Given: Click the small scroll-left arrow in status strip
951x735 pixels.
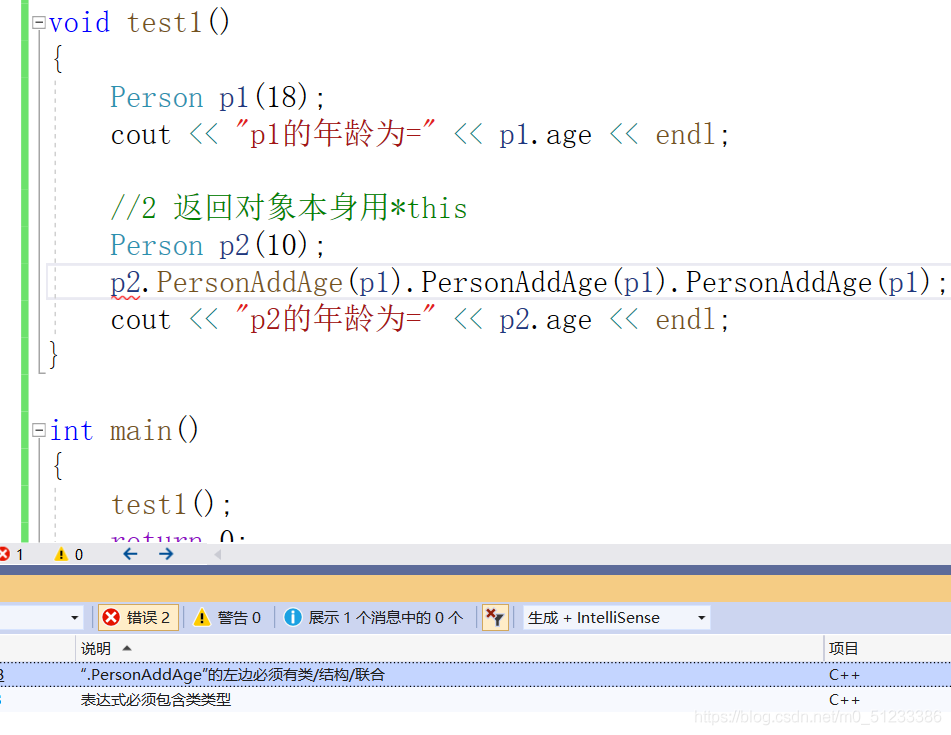Looking at the screenshot, I should 217,554.
